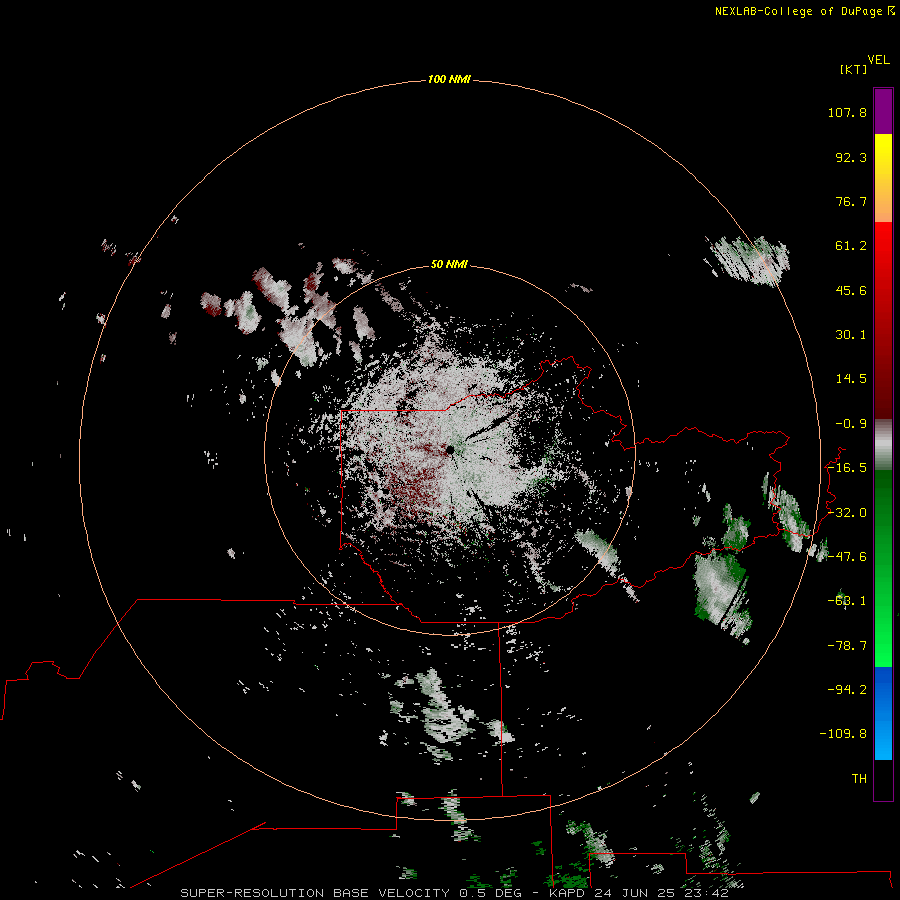Click the 45.6 velocity scale value
900x900 pixels.
click(851, 290)
